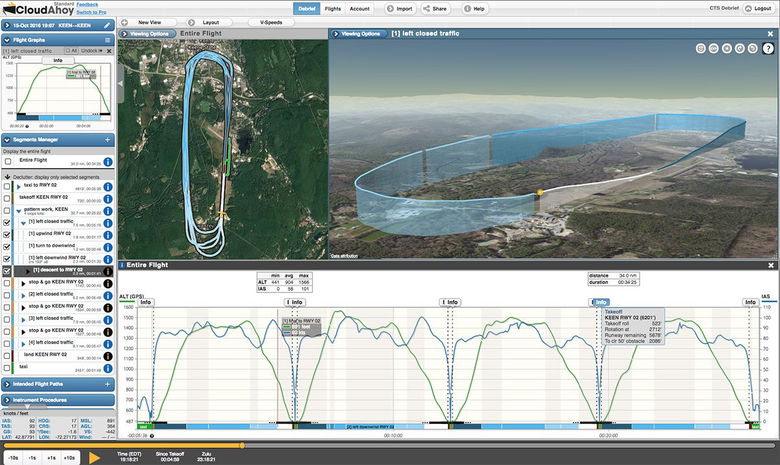Click the Switch to Pro link
Viewport: 780px width, 465px height.
(x=91, y=12)
